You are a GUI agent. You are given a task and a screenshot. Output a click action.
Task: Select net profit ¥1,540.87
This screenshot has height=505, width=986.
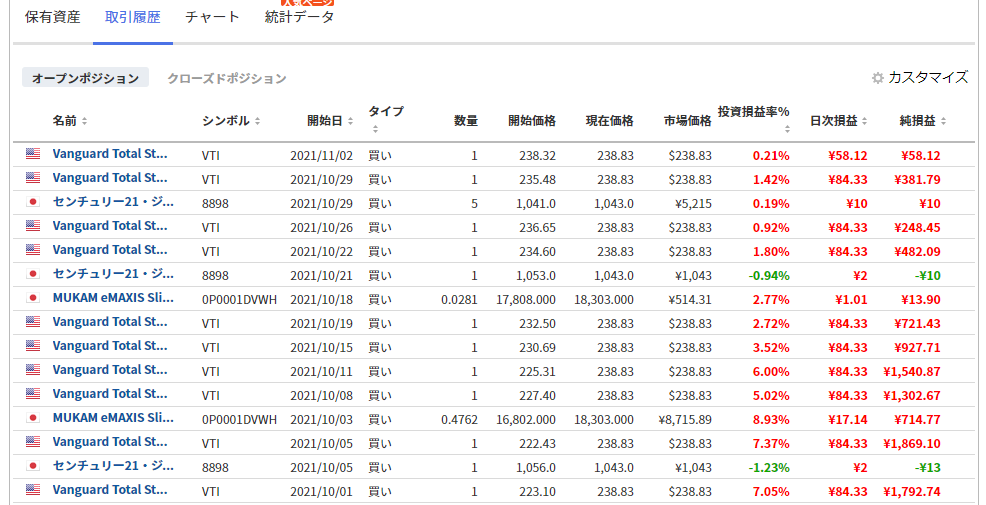[912, 372]
